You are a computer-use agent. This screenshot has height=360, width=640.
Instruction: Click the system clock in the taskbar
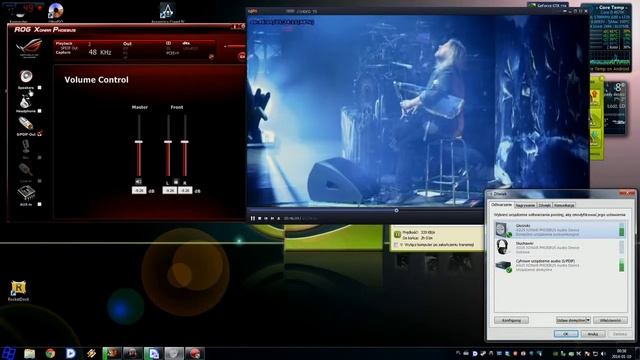point(622,353)
